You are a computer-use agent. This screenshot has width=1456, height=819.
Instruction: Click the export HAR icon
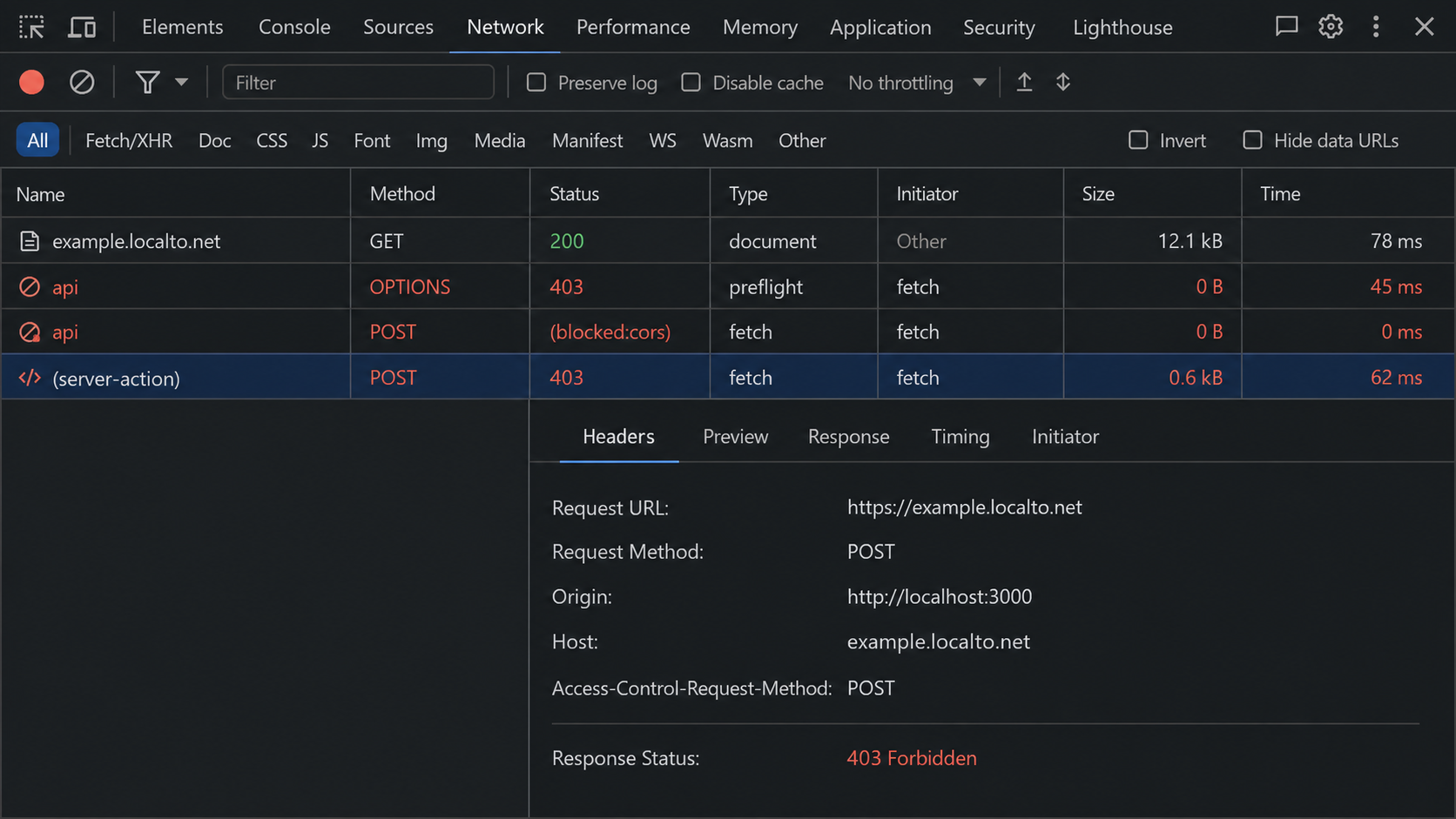click(1063, 83)
